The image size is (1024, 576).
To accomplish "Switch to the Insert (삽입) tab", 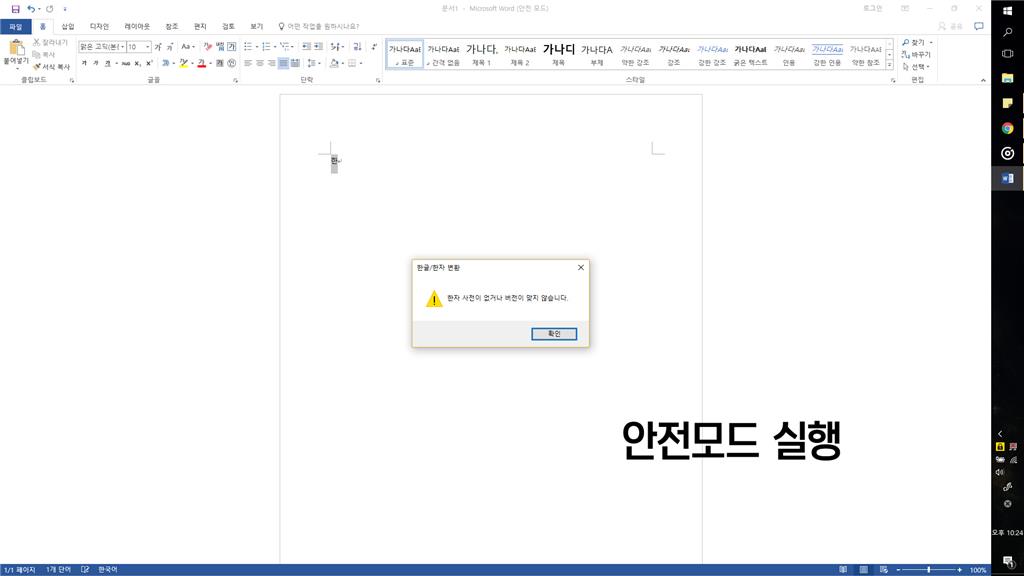I will tap(68, 27).
